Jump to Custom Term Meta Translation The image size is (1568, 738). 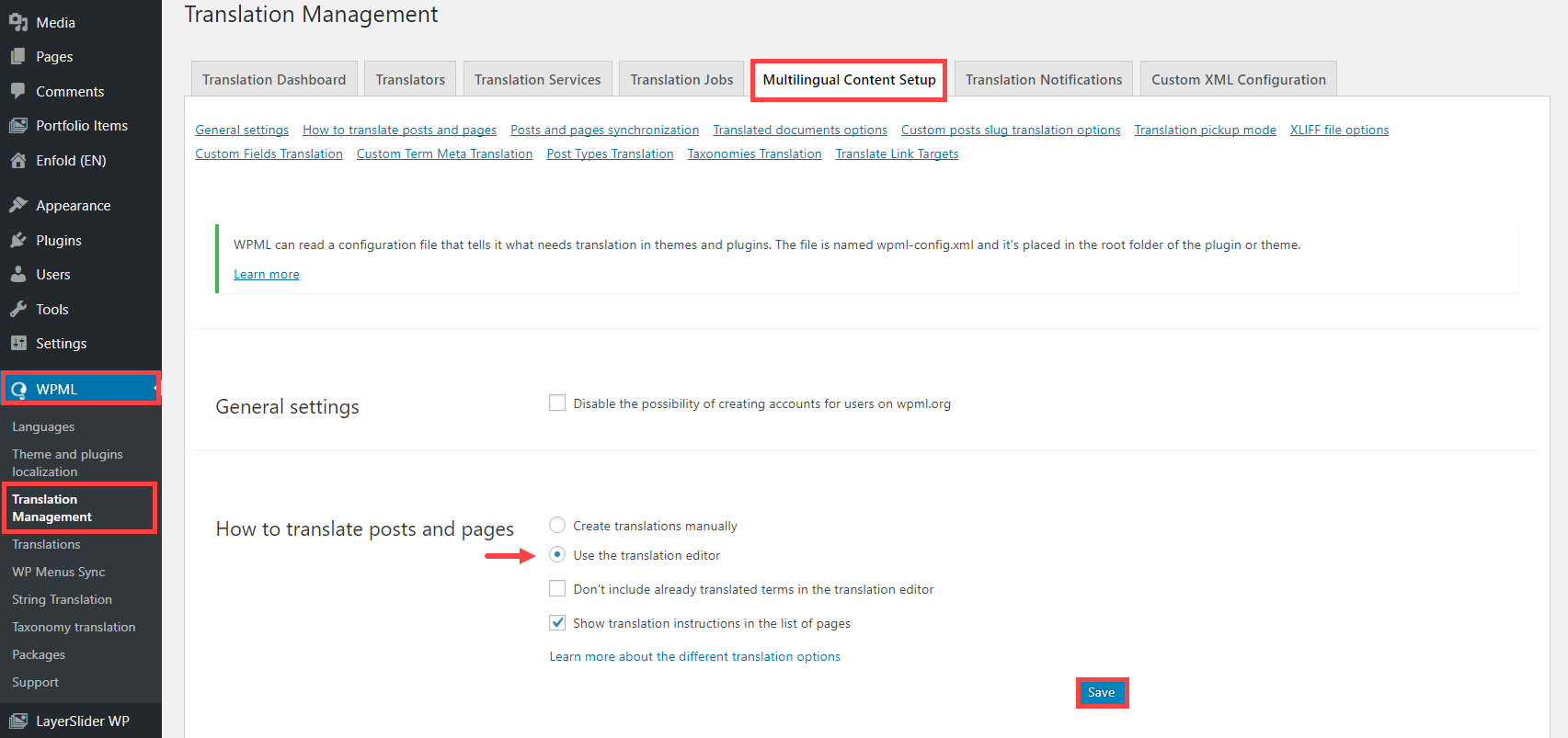click(444, 153)
